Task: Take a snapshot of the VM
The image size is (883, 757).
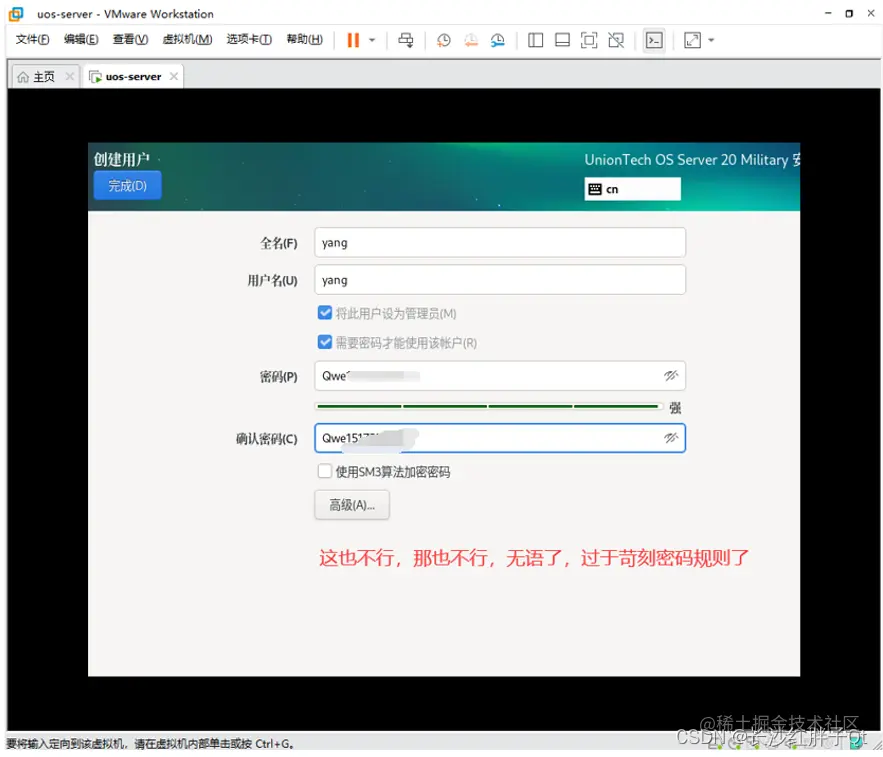Action: (443, 40)
